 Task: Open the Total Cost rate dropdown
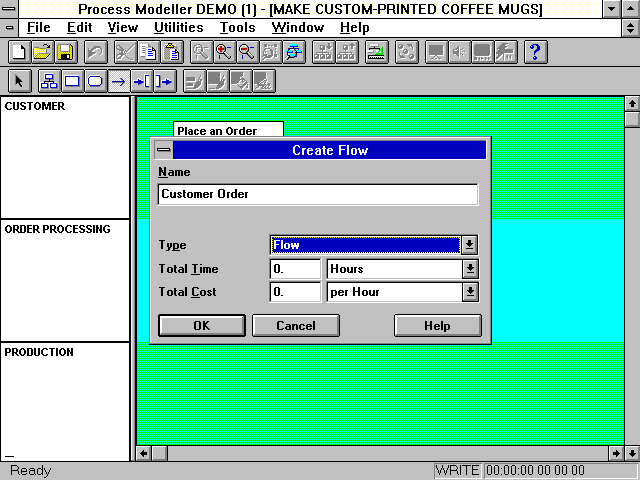(x=470, y=292)
